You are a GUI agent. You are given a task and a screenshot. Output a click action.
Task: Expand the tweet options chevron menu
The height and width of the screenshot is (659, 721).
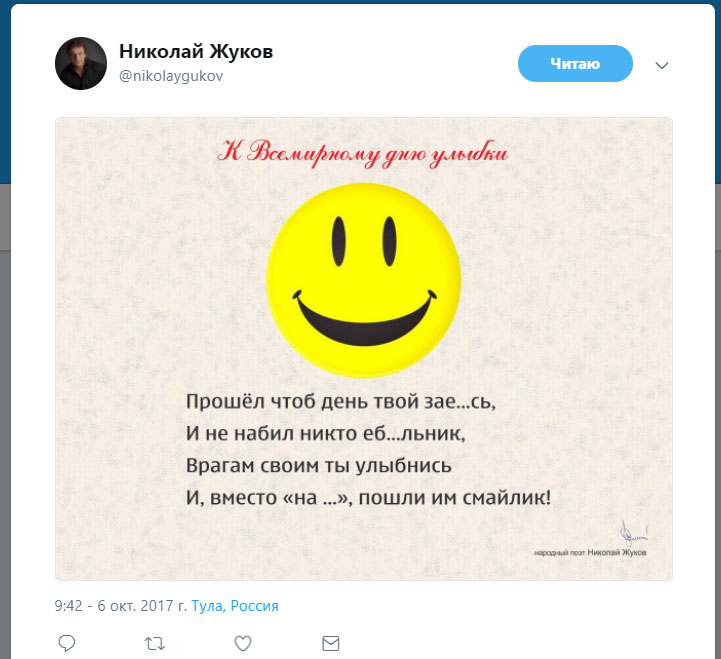(x=662, y=65)
